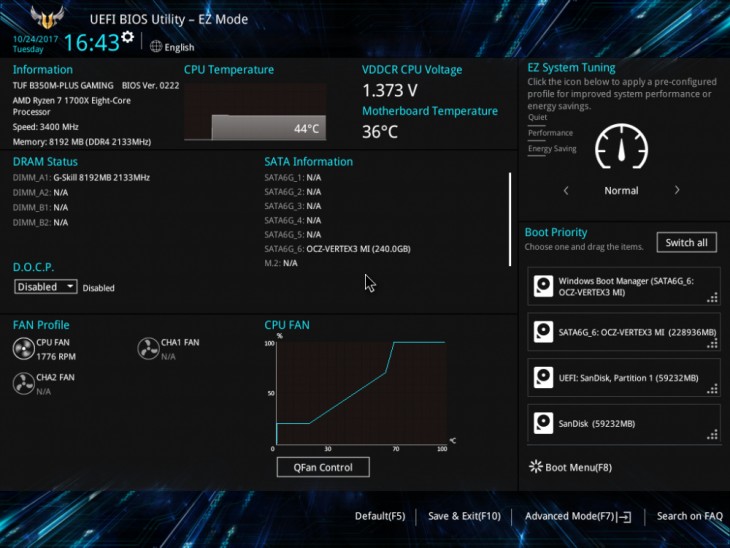This screenshot has width=730, height=548.
Task: Open the D.O.C.P. Disabled dropdown
Action: click(x=46, y=286)
